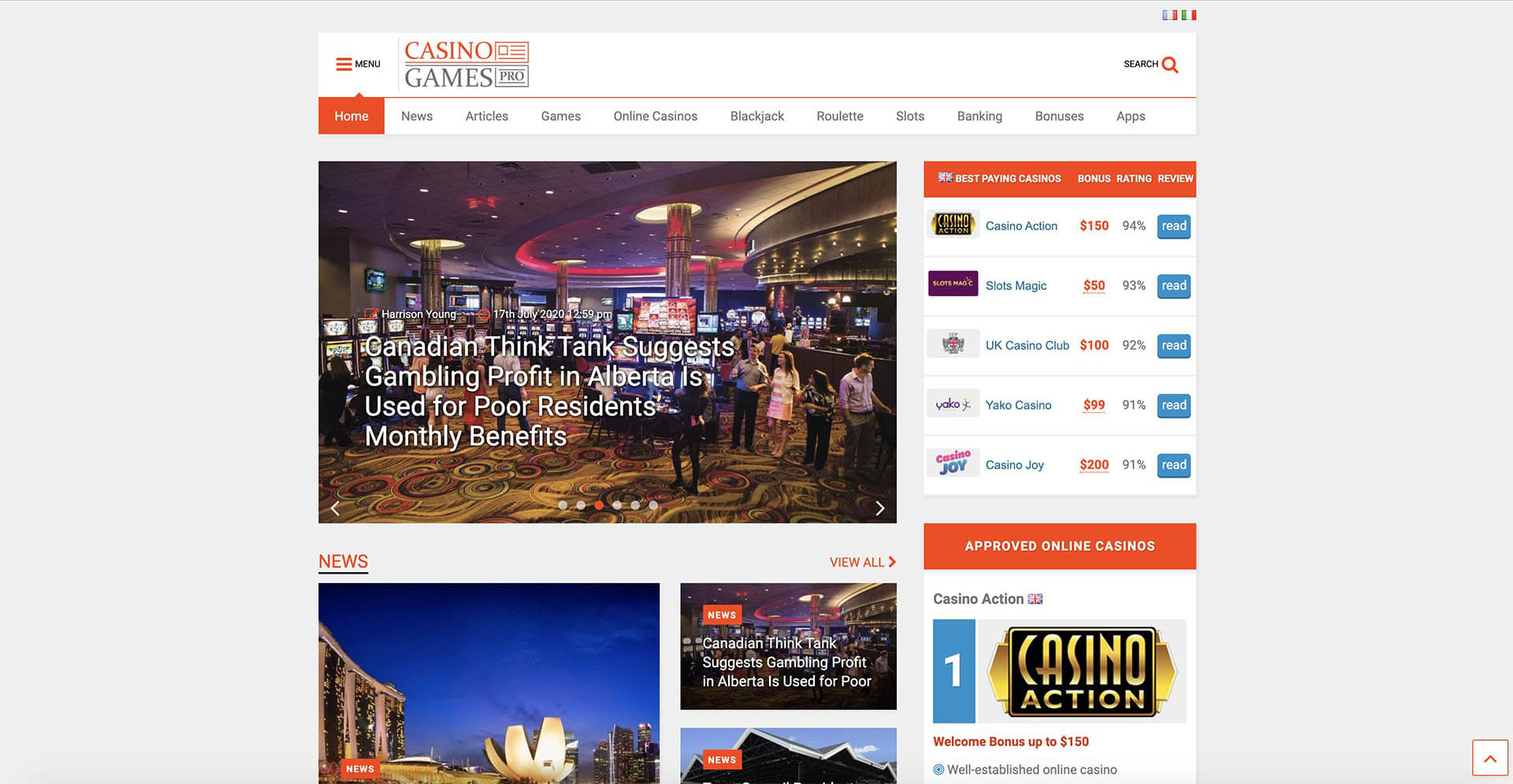
Task: Read the UK Casino Club review
Action: coord(1173,345)
